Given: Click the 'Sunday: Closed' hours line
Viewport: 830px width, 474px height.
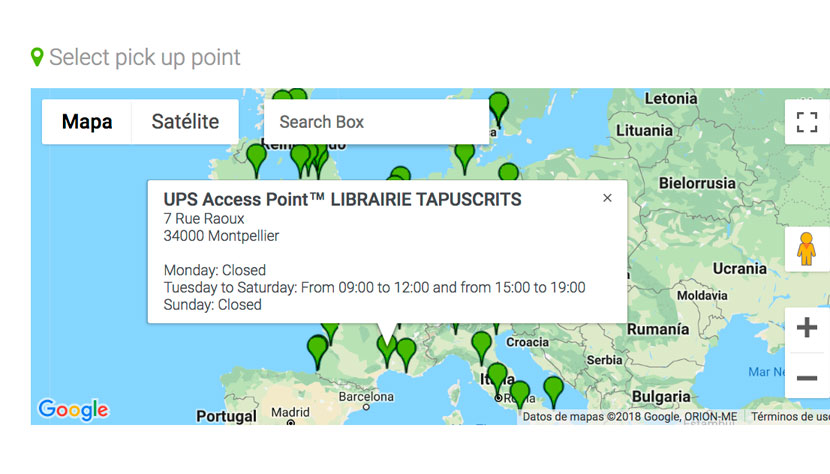Looking at the screenshot, I should pyautogui.click(x=212, y=305).
